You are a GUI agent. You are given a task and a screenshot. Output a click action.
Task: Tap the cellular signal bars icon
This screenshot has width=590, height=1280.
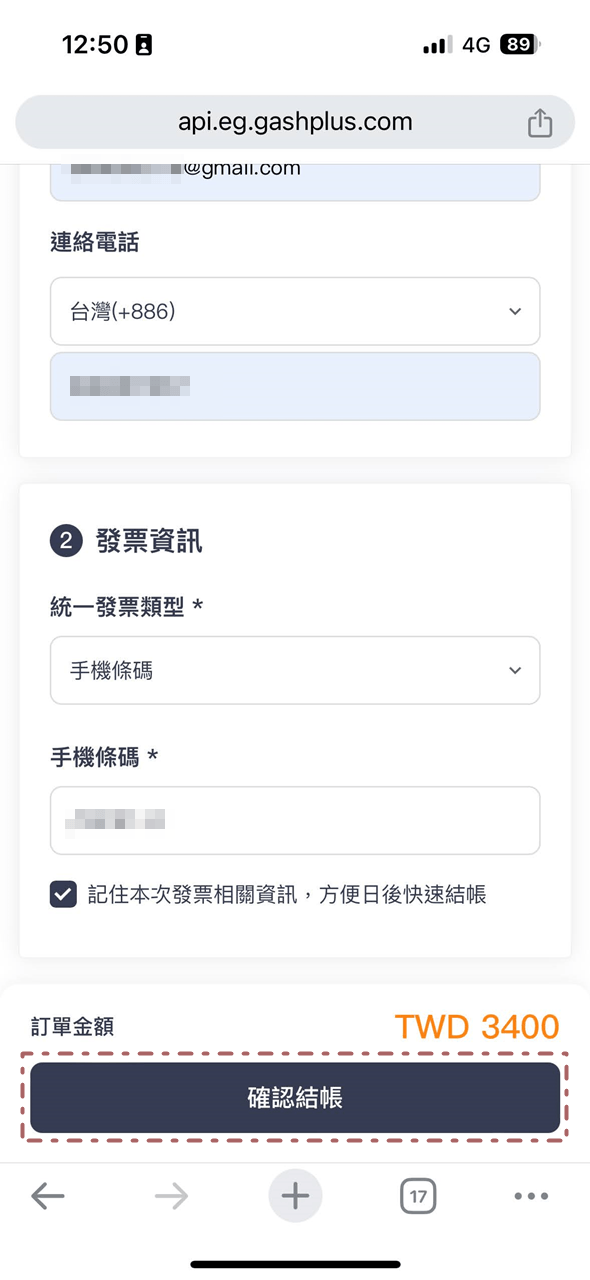click(437, 45)
